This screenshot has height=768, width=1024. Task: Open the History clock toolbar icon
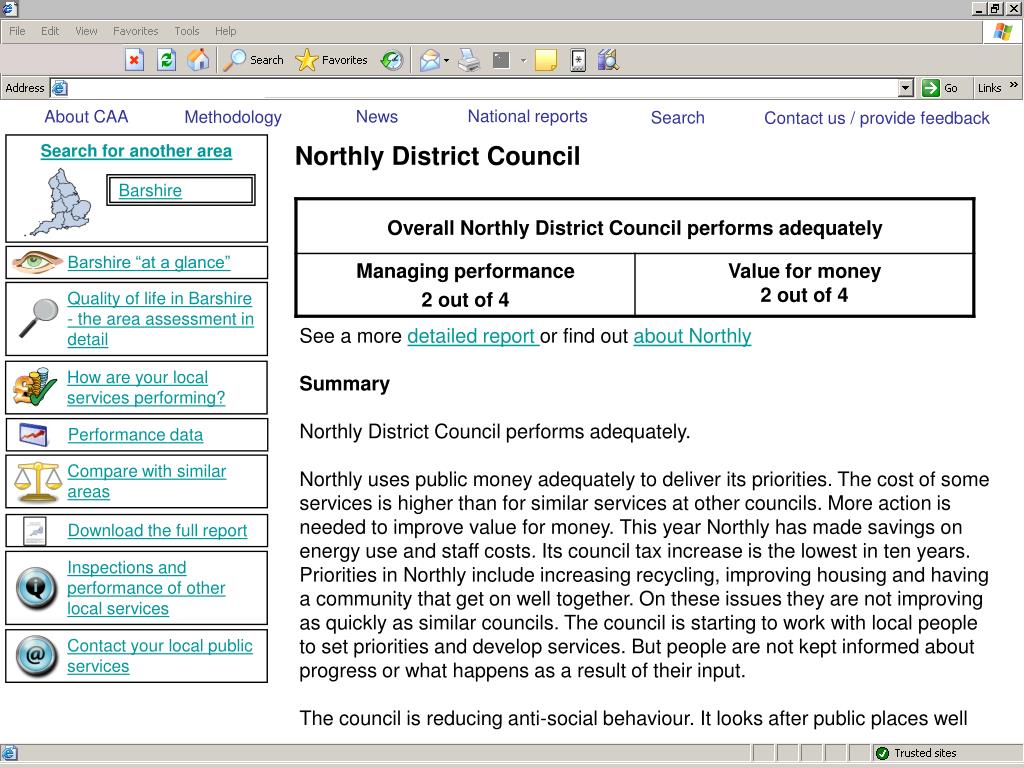pos(392,60)
